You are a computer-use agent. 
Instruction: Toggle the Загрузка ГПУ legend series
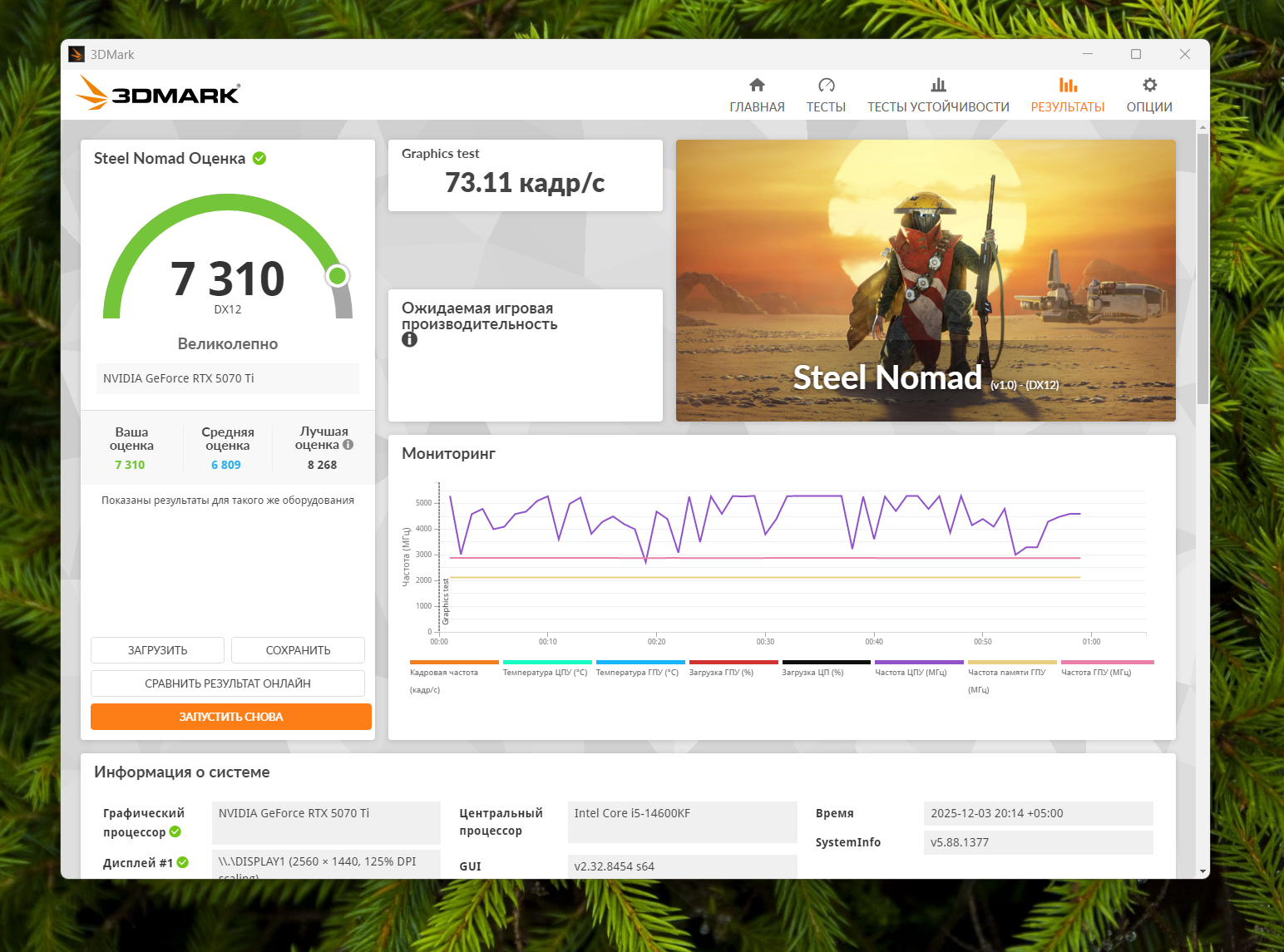[733, 669]
